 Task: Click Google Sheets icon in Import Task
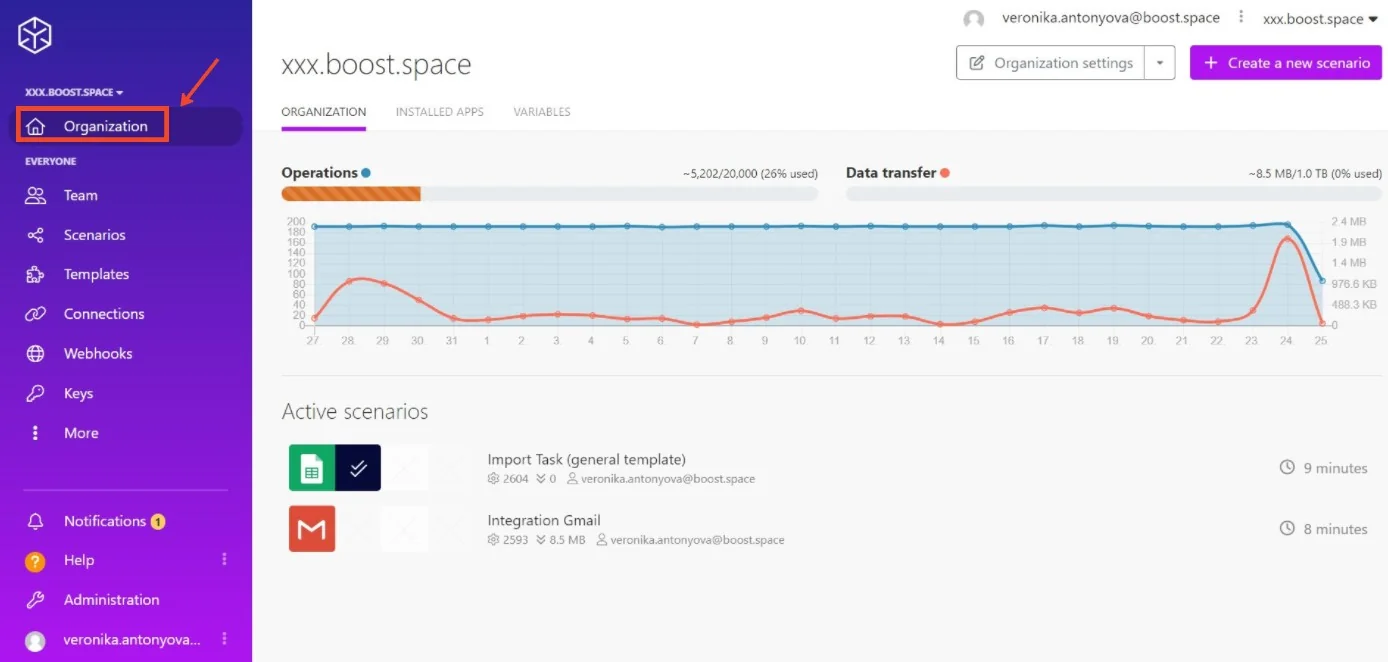coord(312,468)
